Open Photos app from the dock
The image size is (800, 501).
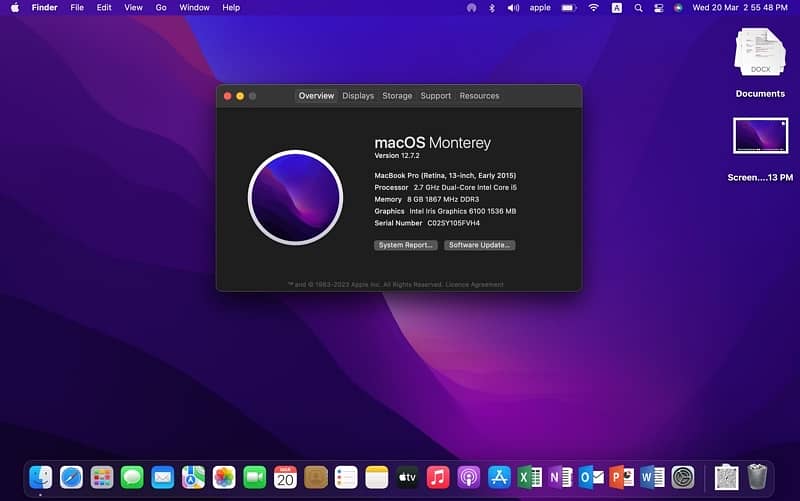point(224,477)
